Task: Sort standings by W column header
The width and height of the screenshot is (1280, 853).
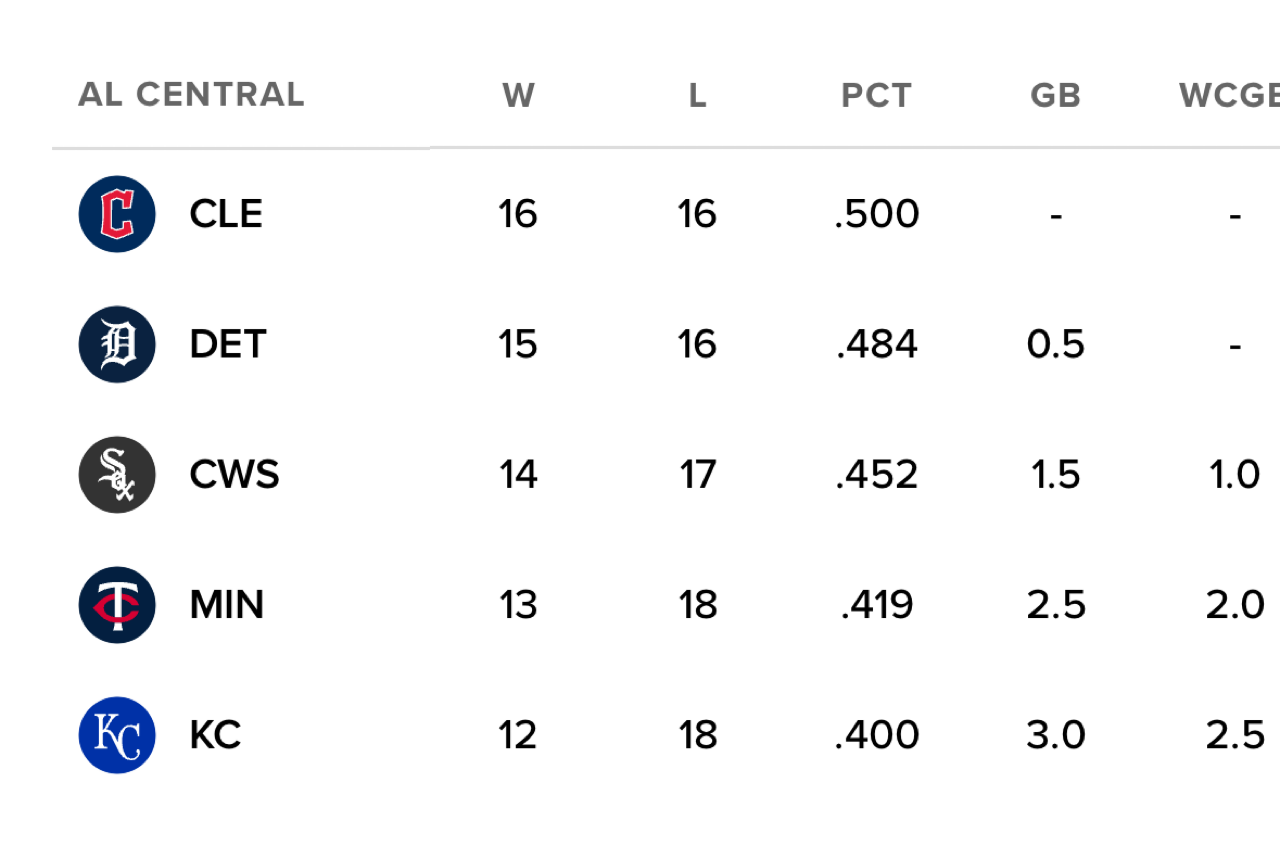Action: coord(518,95)
